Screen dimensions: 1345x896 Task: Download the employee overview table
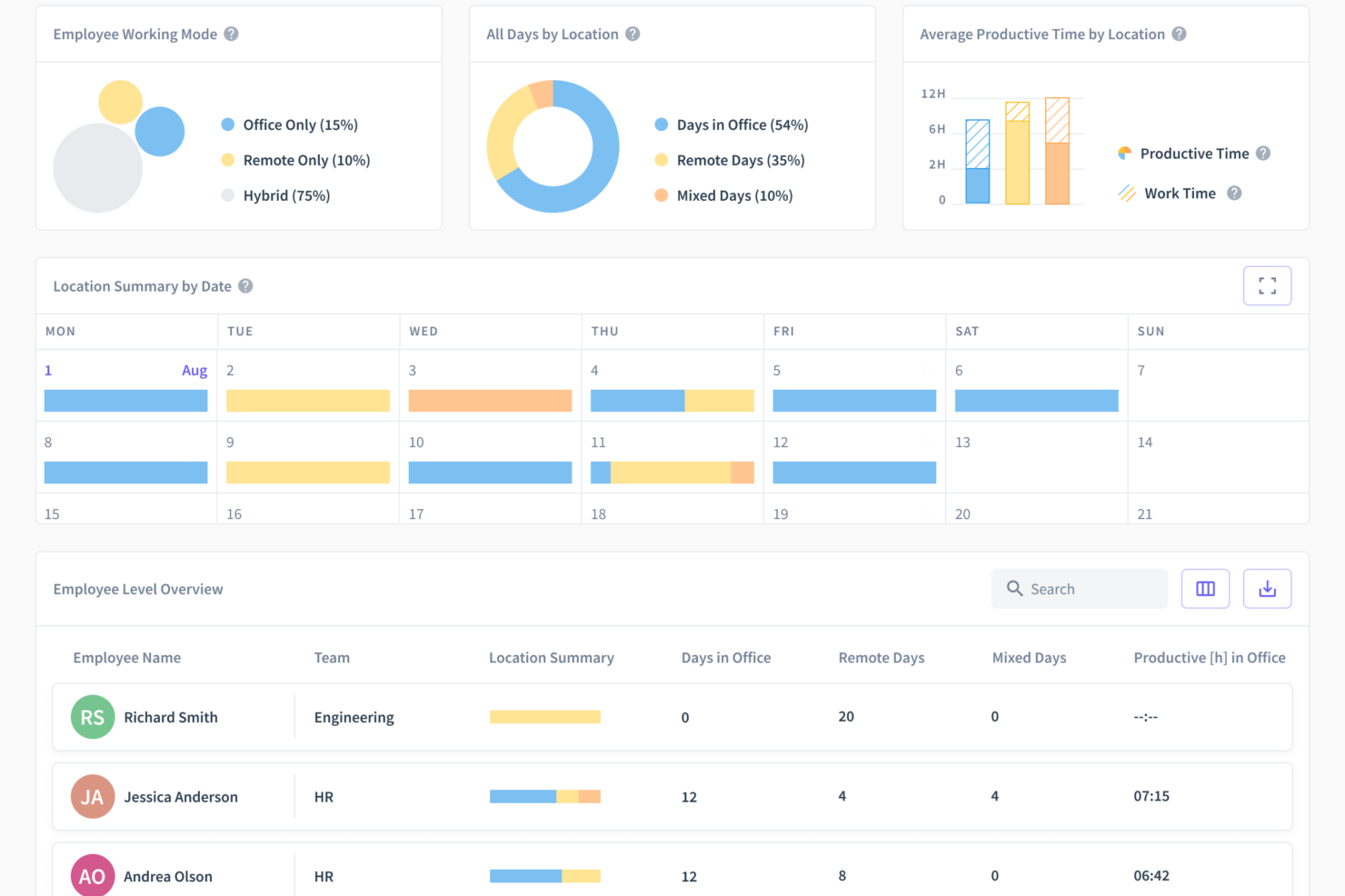(x=1267, y=589)
